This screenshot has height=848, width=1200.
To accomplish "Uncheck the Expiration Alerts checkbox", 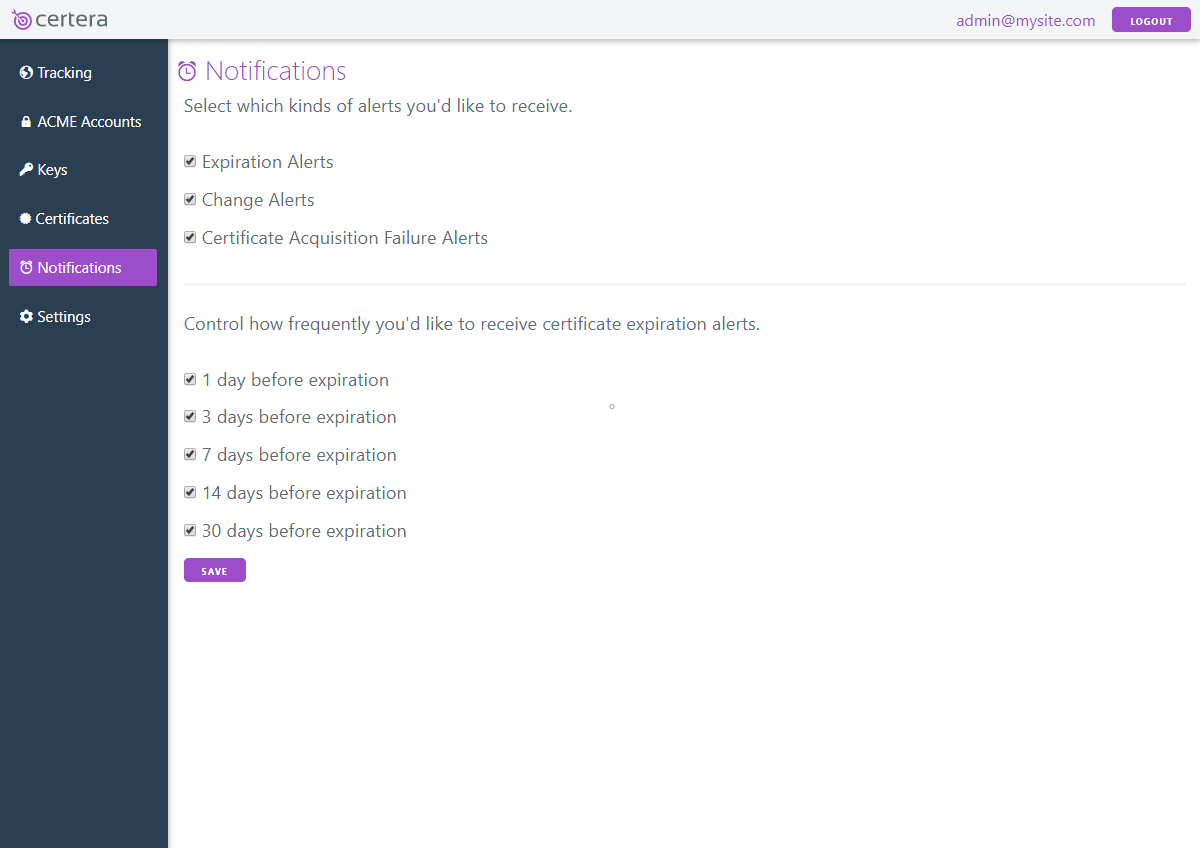I will coord(190,161).
